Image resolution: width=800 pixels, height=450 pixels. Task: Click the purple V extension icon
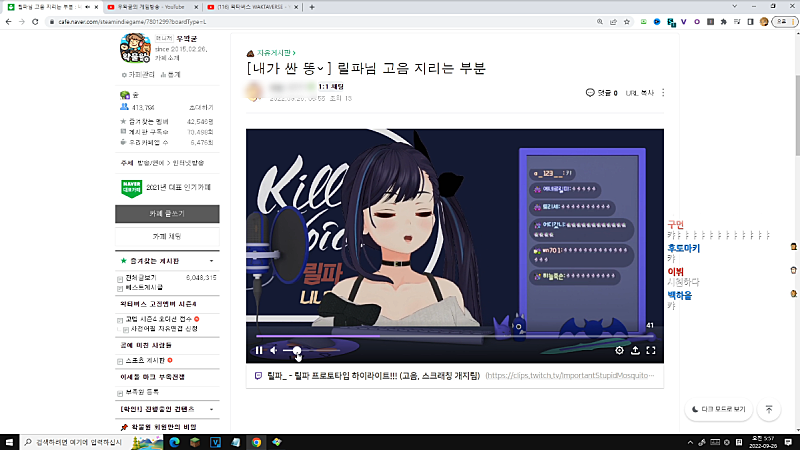[684, 22]
